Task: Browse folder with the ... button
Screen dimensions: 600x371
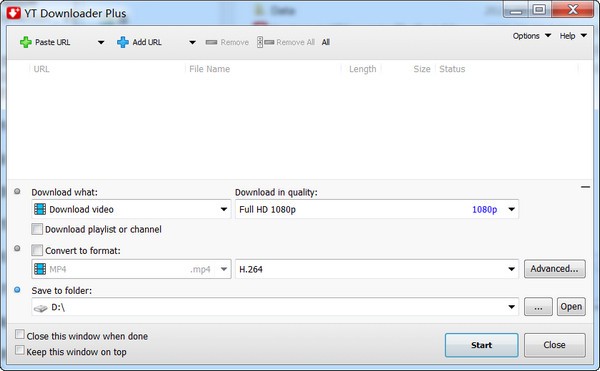Action: 538,307
